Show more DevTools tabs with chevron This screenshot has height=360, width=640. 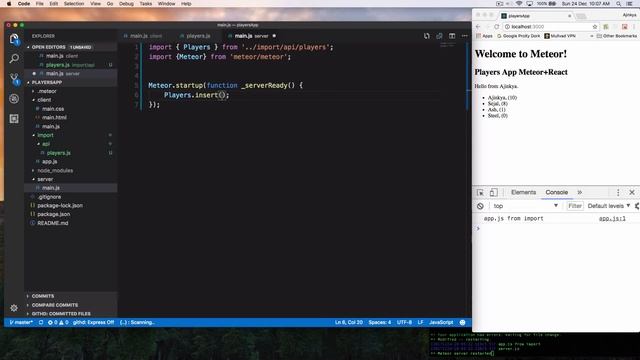click(x=580, y=192)
